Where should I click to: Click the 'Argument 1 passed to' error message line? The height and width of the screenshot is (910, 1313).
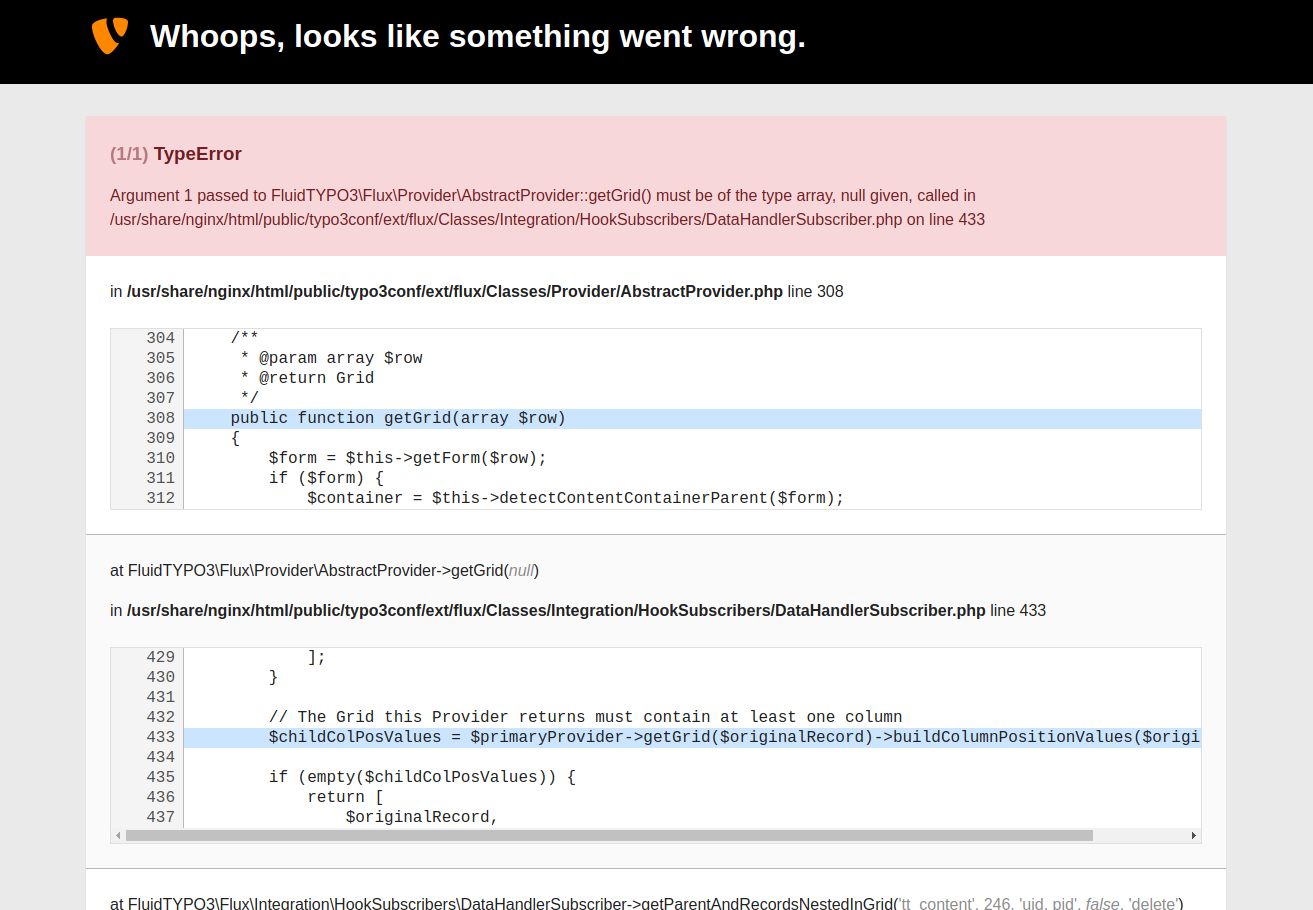point(543,196)
